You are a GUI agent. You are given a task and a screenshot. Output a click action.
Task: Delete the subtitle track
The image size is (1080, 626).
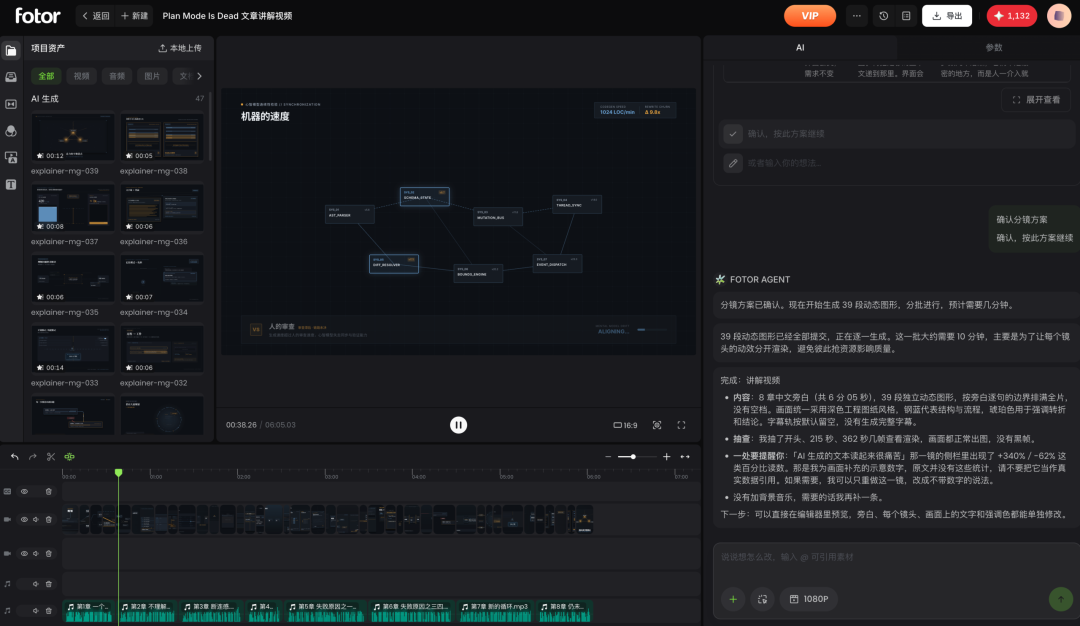click(x=49, y=492)
